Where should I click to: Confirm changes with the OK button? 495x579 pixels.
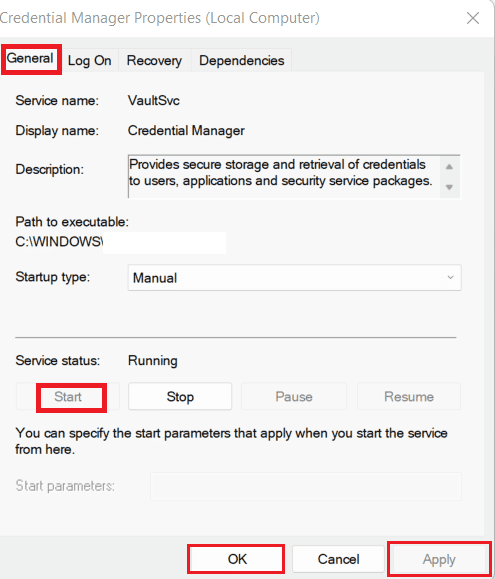click(x=237, y=559)
